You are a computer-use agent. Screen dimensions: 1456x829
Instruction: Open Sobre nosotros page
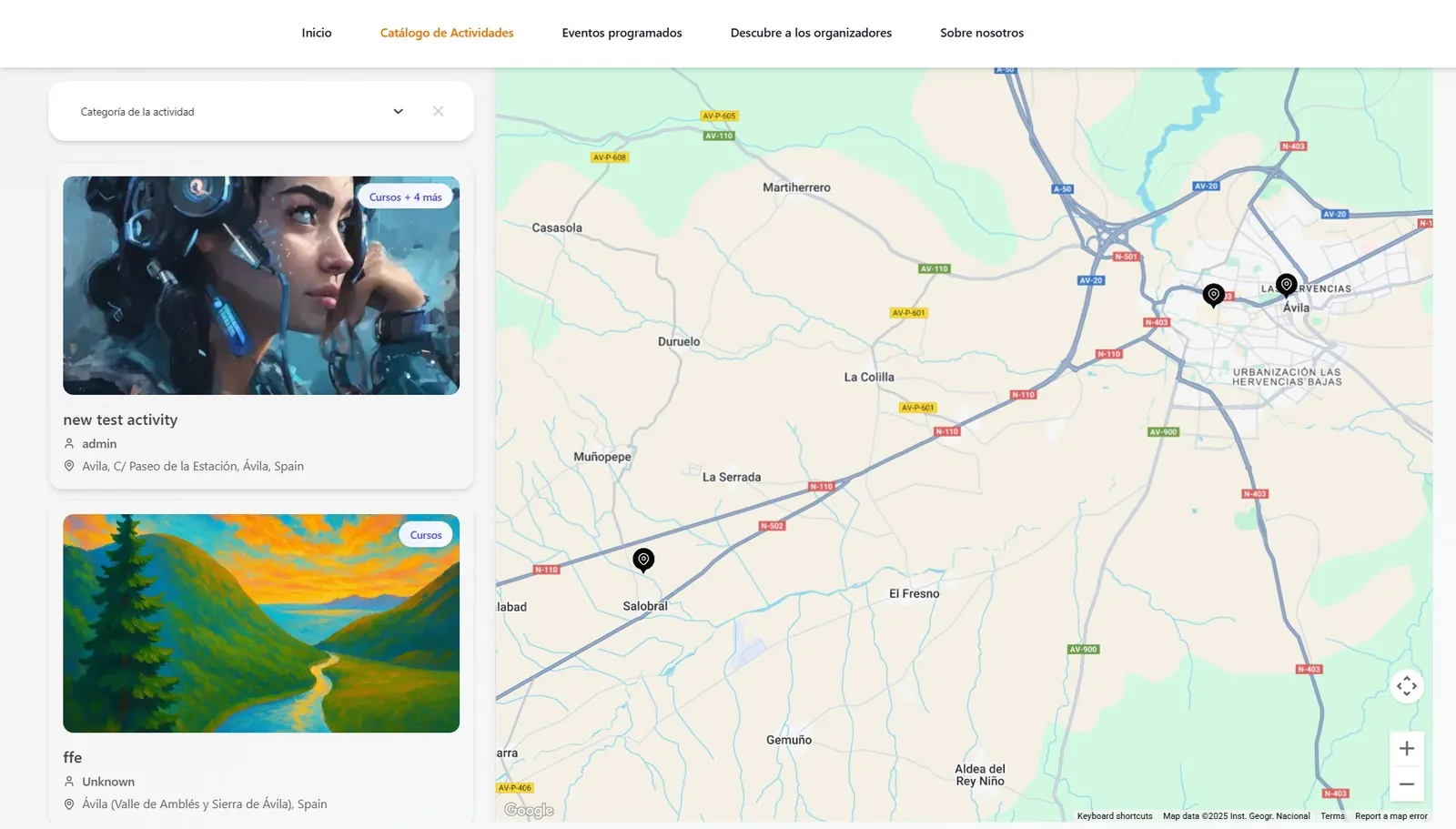point(982,33)
